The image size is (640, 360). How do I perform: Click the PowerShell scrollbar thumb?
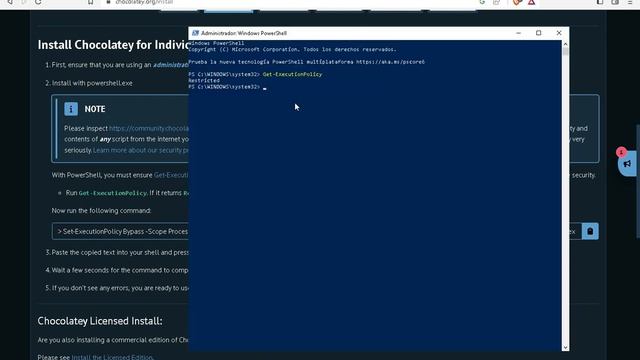[565, 51]
